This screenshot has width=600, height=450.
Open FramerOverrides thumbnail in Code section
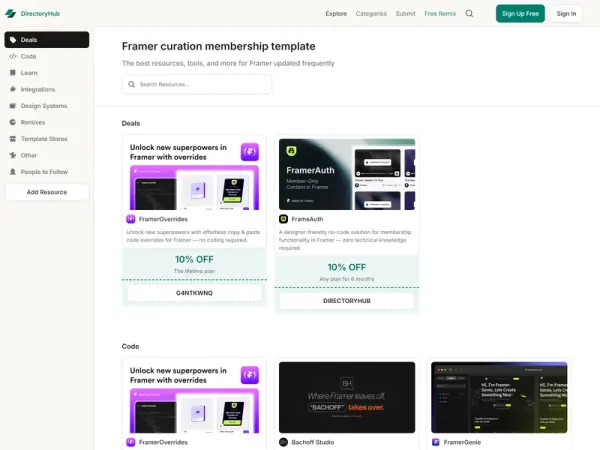pos(194,398)
